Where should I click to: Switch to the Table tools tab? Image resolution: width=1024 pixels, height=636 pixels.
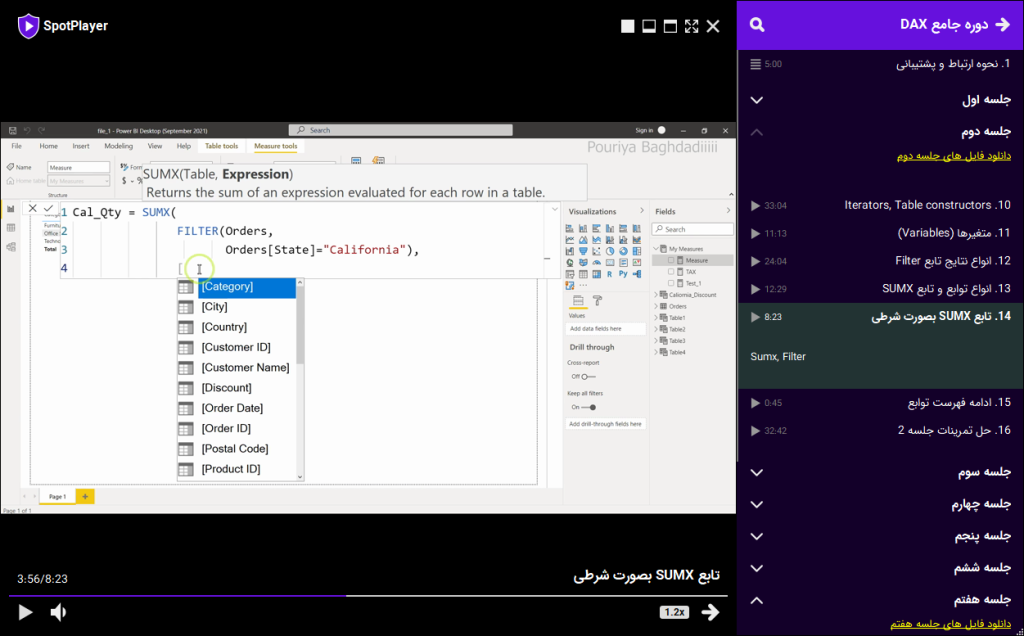tap(221, 146)
